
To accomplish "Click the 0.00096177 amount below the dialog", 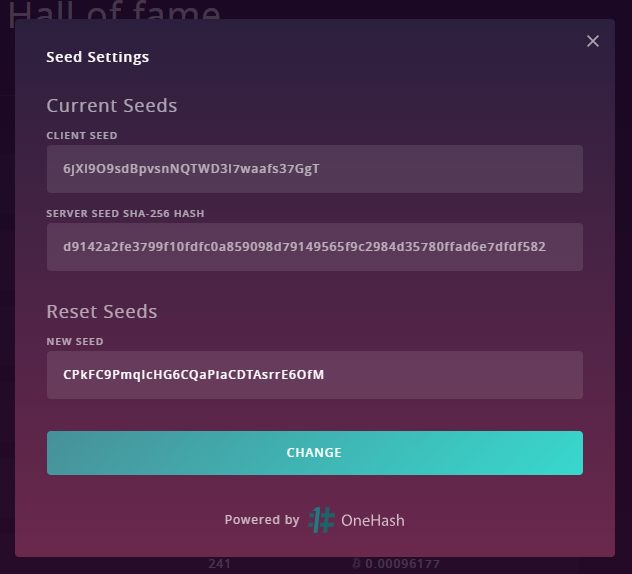I will (x=402, y=563).
